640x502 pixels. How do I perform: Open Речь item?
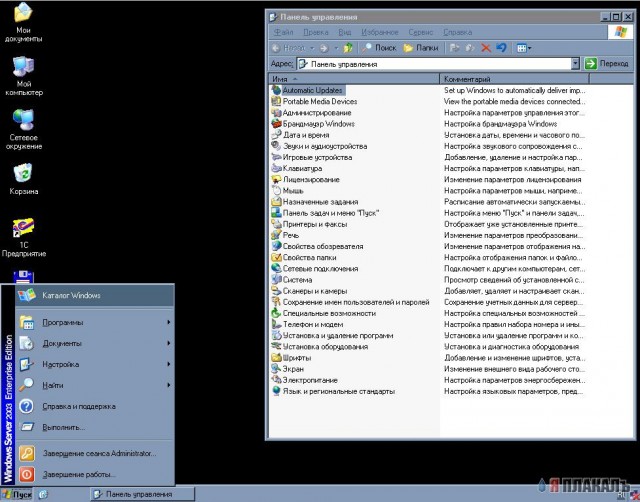tap(285, 235)
